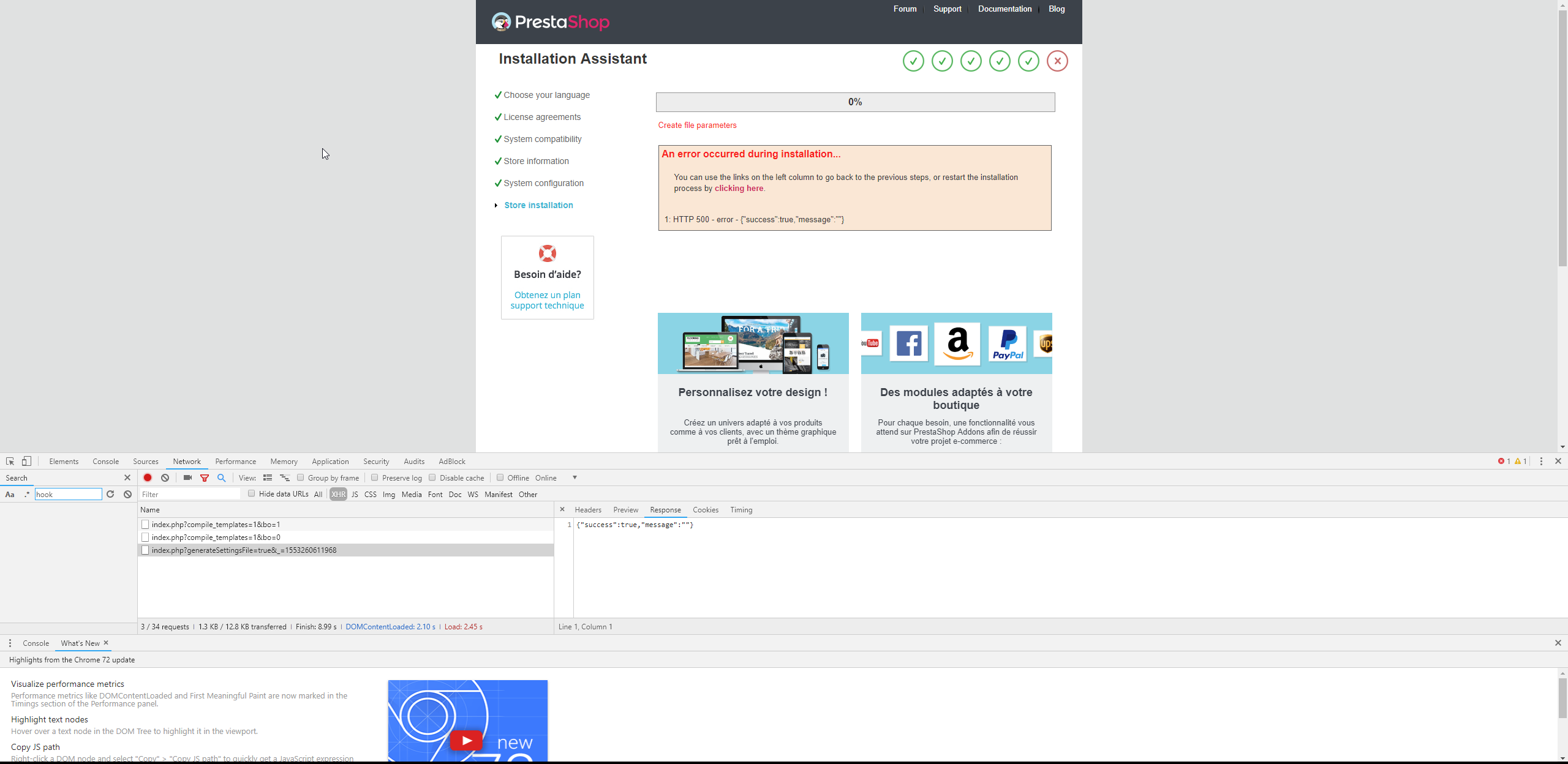Toggle the Offline checkbox
1568x764 pixels.
tap(500, 478)
